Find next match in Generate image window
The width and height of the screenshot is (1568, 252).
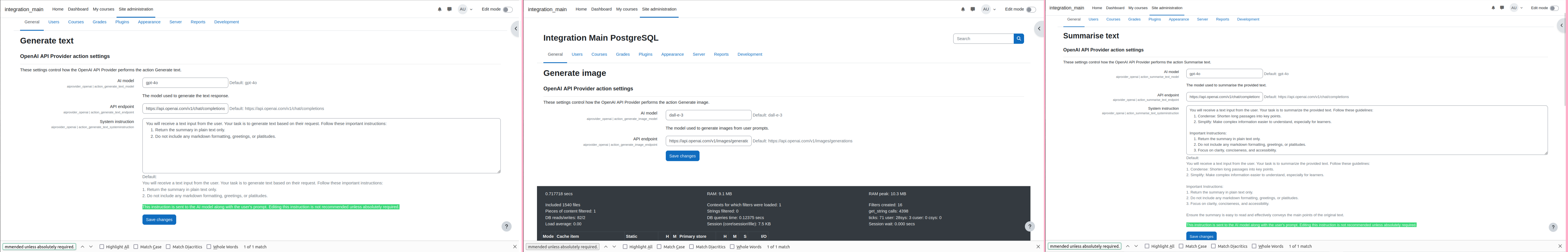[614, 246]
